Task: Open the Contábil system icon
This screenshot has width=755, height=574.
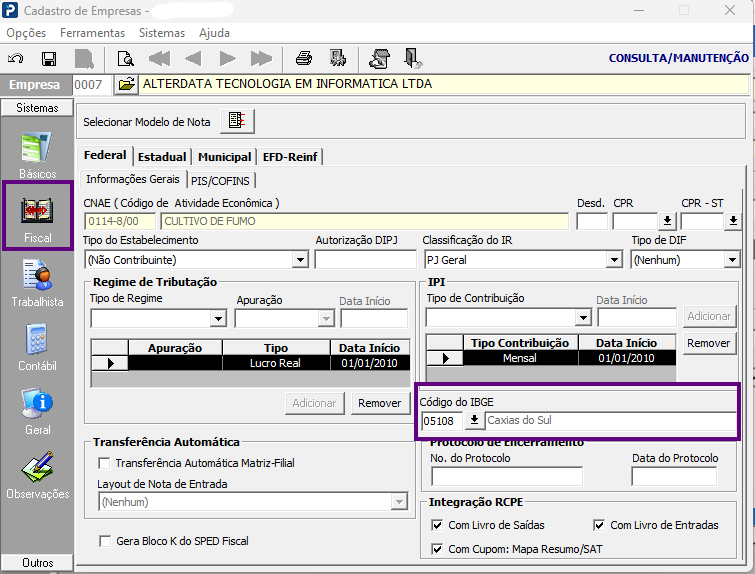Action: coord(38,347)
